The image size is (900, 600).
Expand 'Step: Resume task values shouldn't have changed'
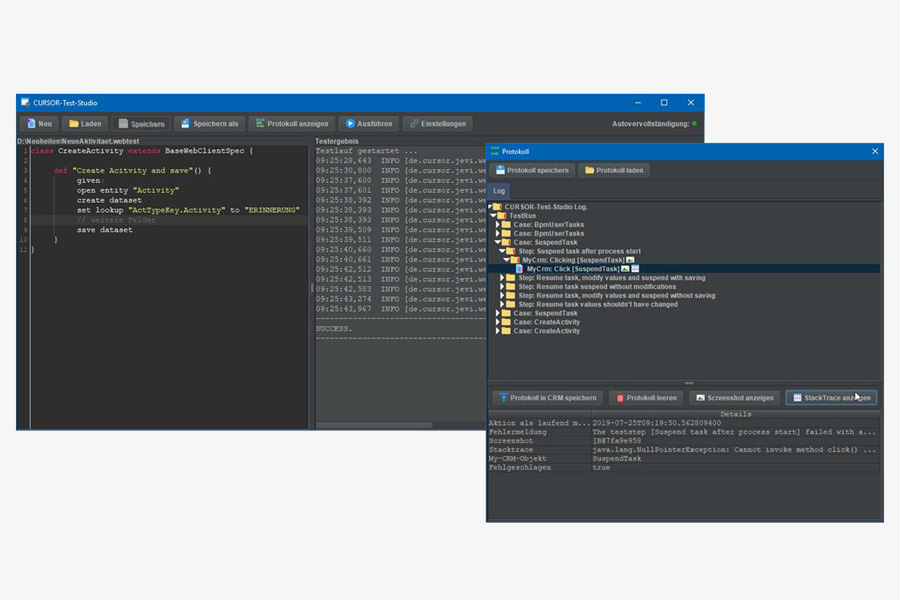point(502,304)
